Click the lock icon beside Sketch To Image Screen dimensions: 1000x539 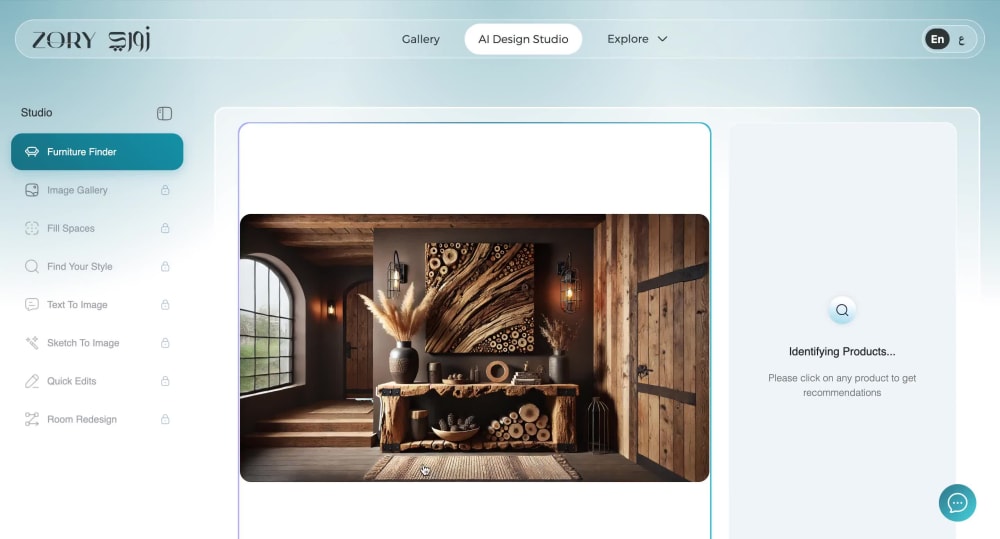tap(165, 343)
